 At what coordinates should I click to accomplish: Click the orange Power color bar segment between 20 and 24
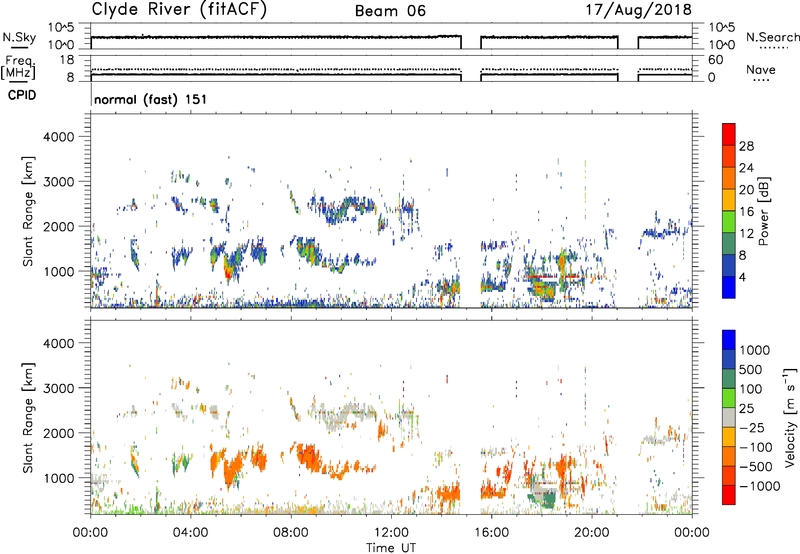pos(729,178)
